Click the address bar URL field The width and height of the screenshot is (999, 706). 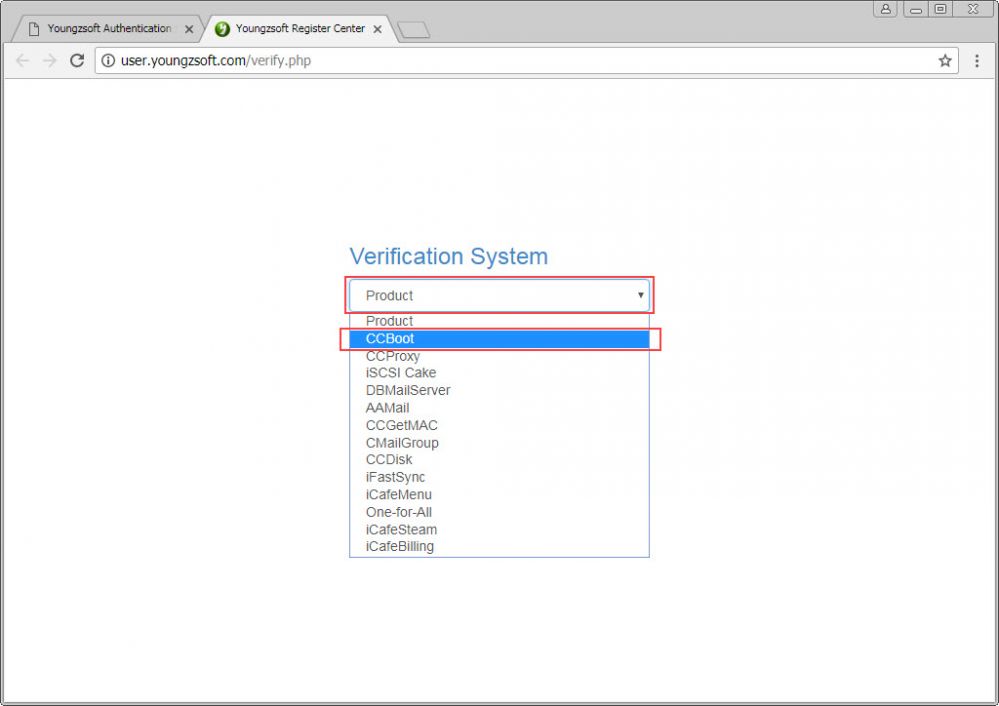click(x=526, y=61)
